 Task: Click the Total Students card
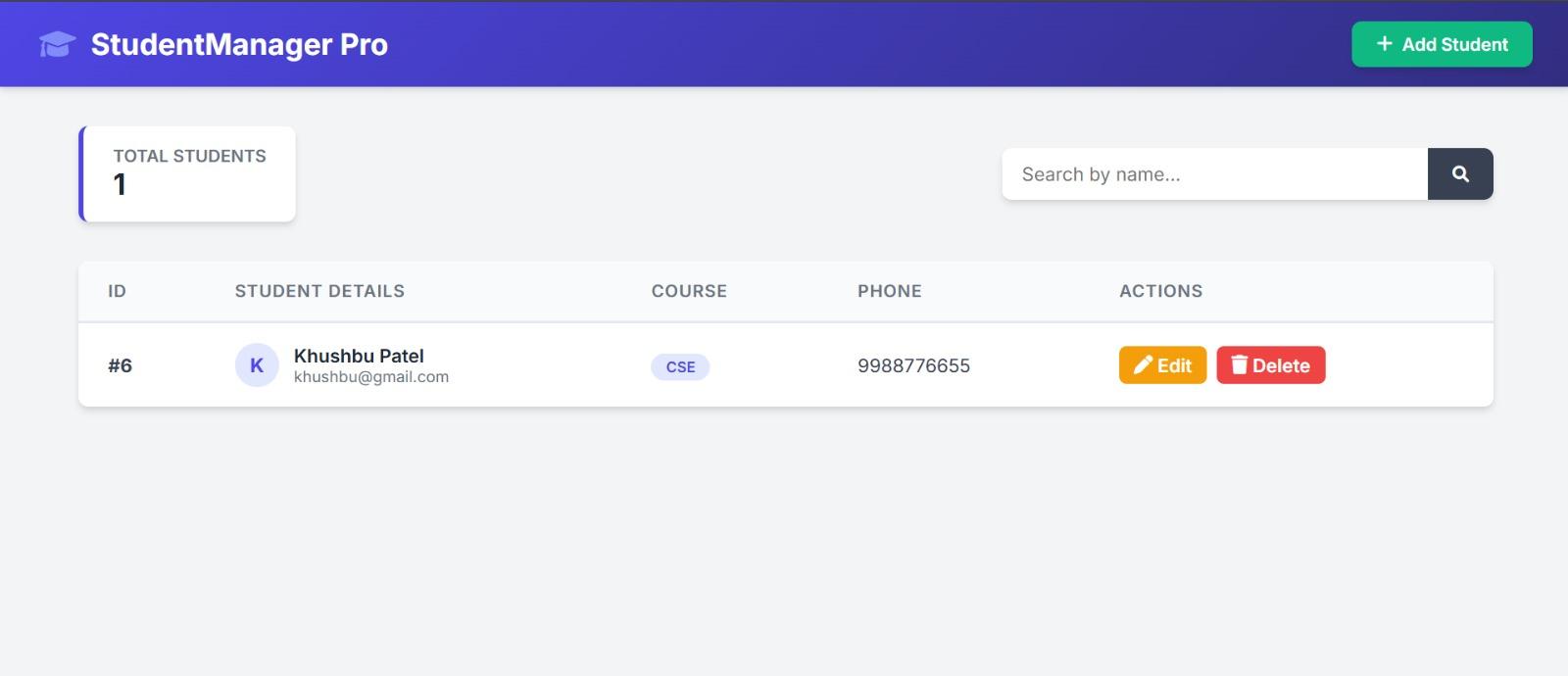187,173
